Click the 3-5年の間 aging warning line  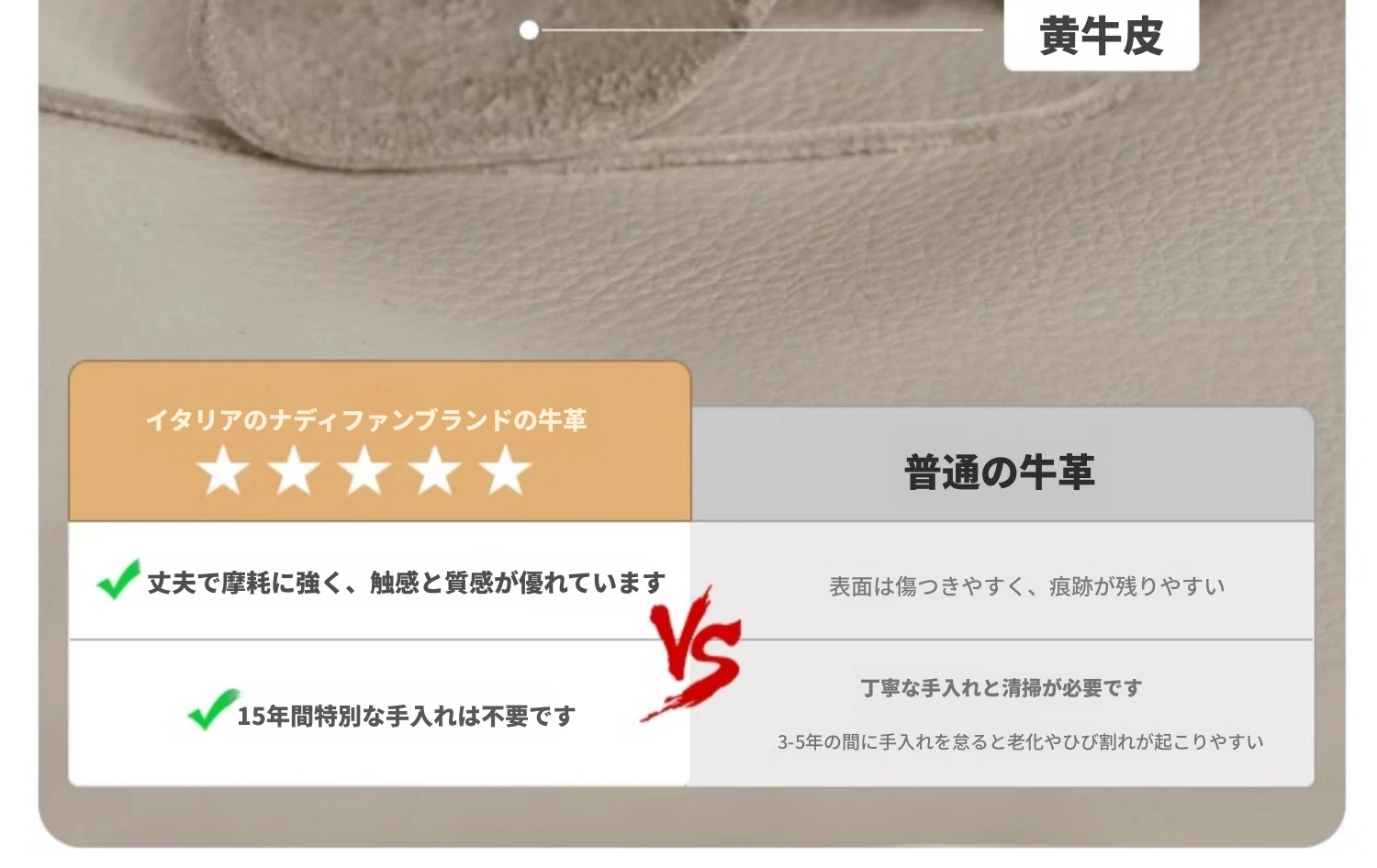(1021, 741)
